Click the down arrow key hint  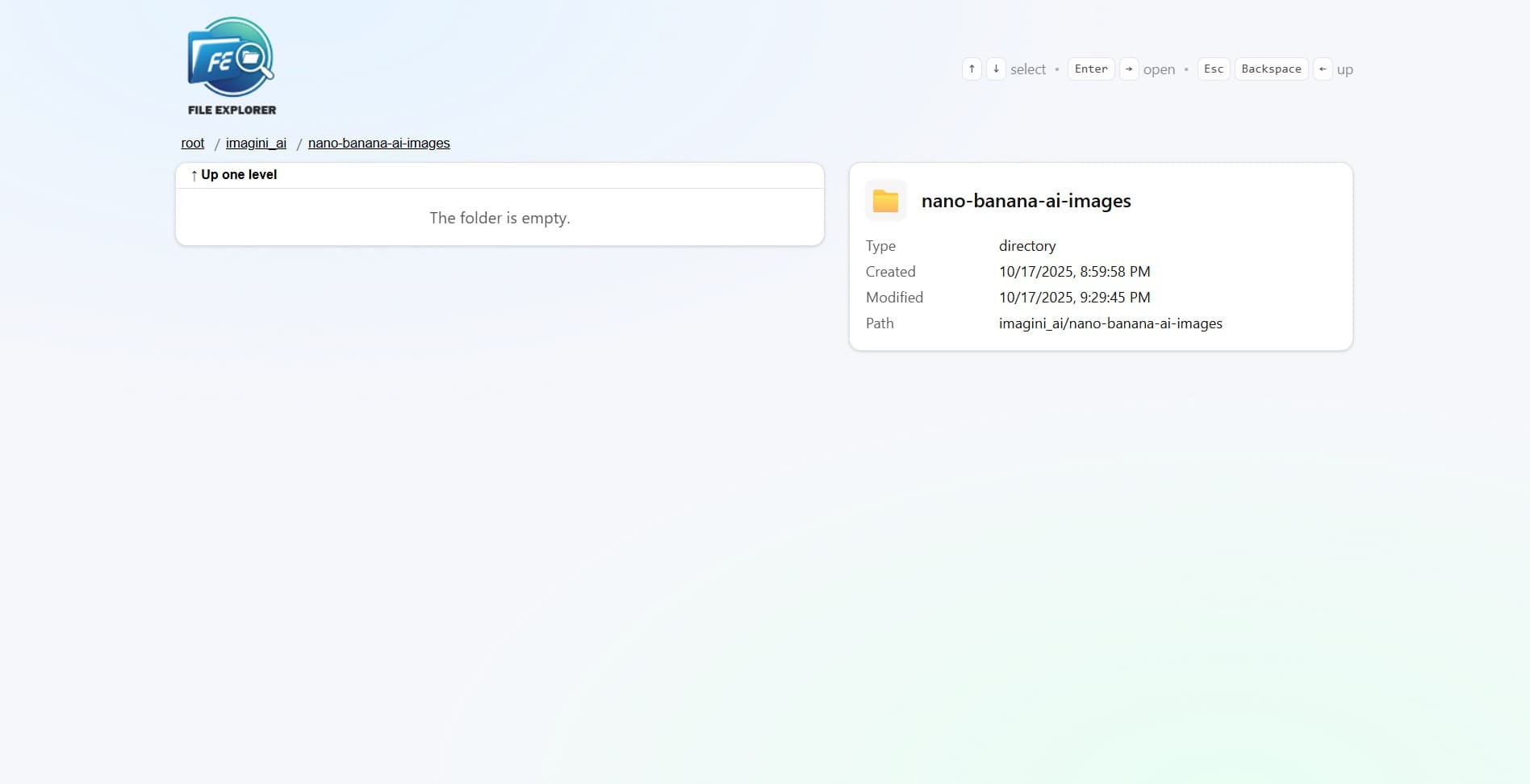[x=996, y=69]
